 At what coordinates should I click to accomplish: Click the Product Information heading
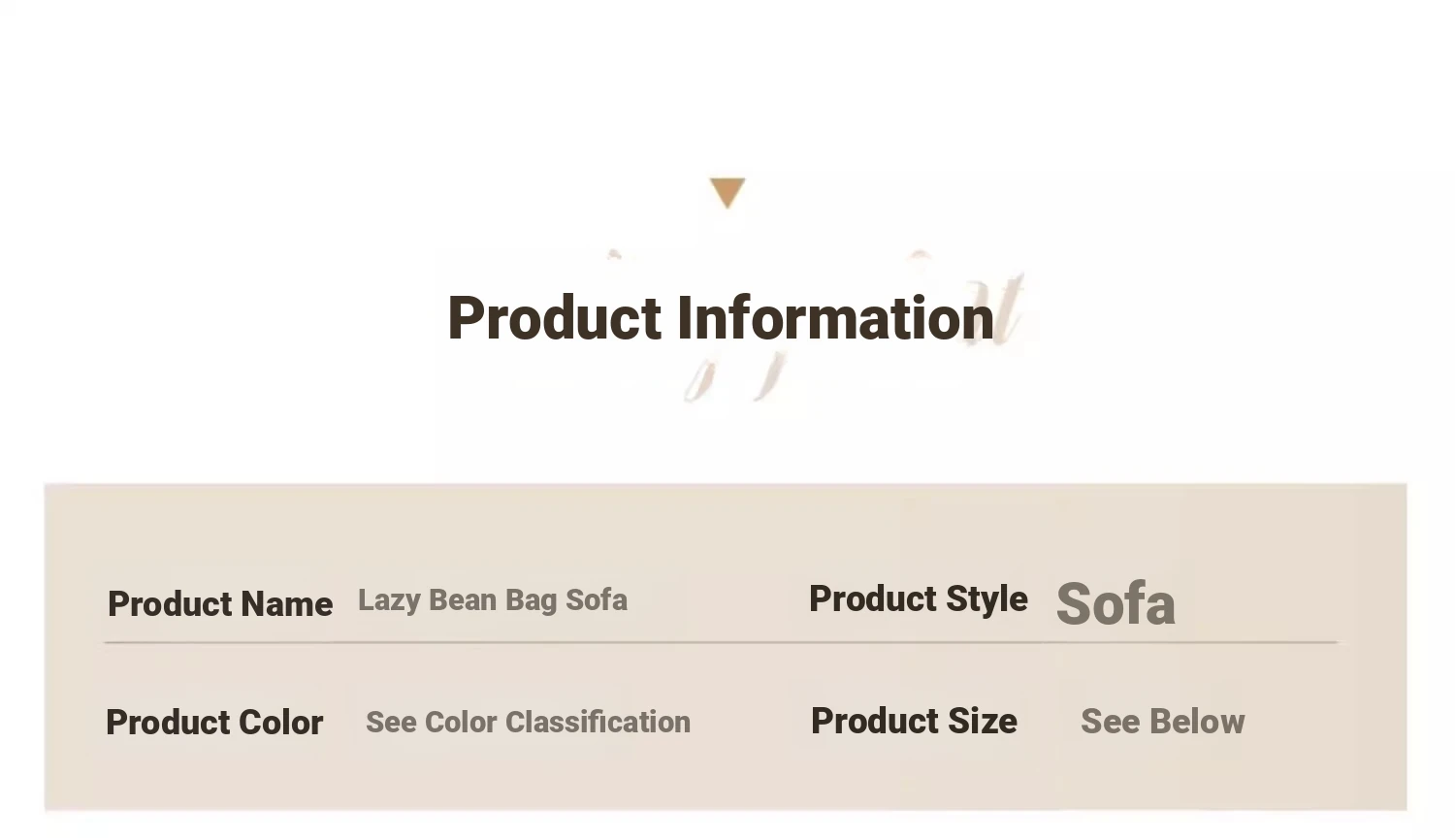720,318
